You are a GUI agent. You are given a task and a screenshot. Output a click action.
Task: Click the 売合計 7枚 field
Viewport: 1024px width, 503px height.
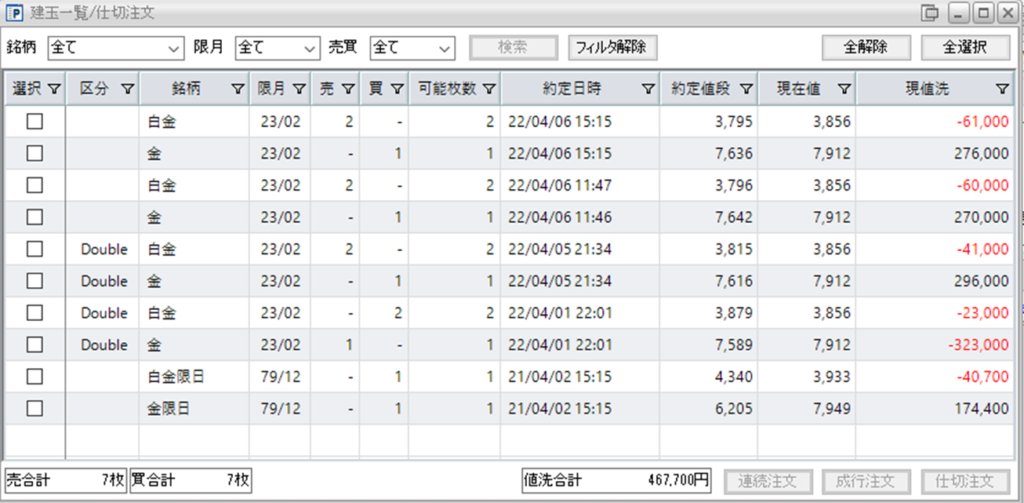click(65, 481)
